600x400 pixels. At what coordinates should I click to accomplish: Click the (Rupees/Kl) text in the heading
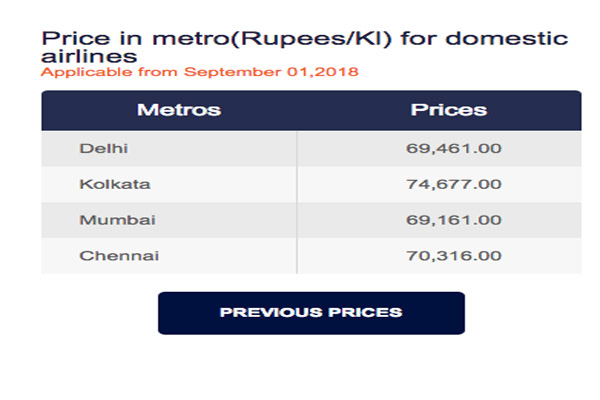coord(311,39)
